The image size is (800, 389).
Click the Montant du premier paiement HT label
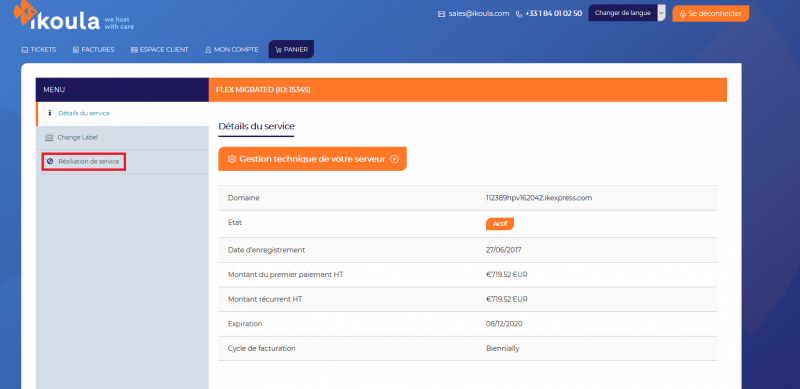pos(285,275)
